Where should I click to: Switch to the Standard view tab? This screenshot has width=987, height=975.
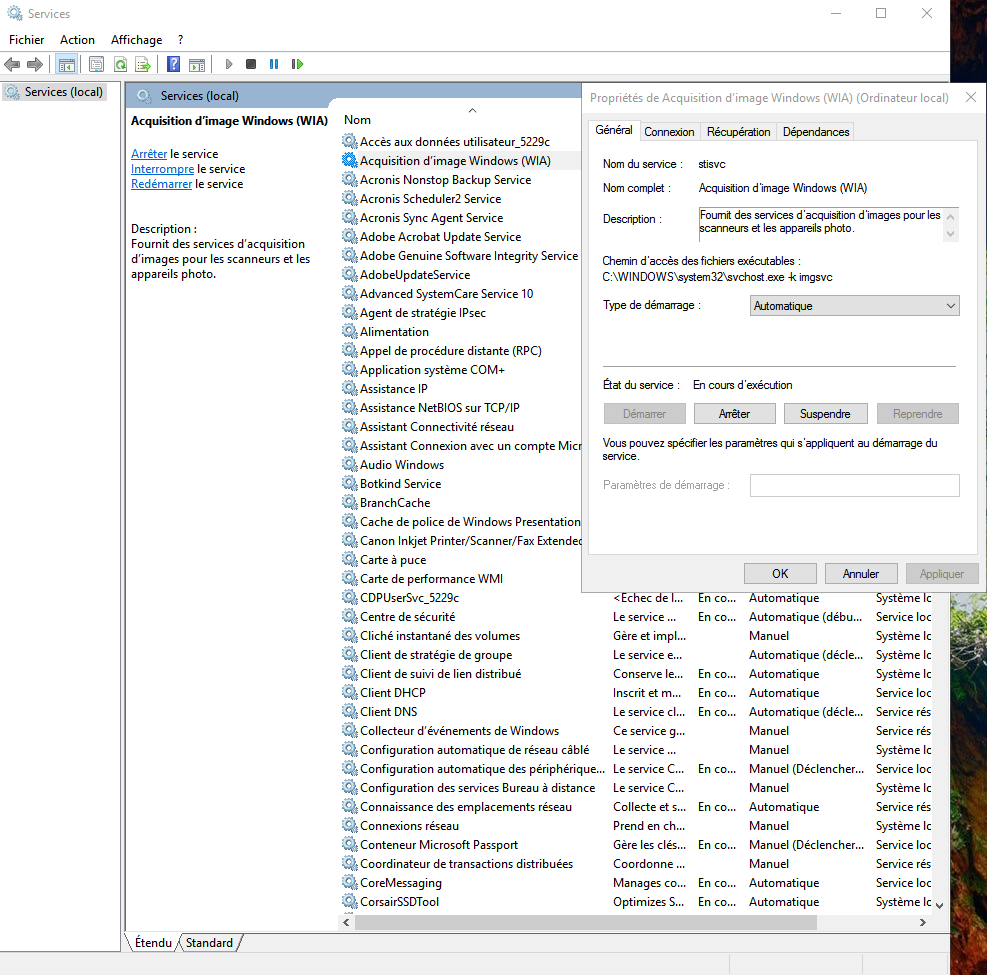tap(209, 943)
